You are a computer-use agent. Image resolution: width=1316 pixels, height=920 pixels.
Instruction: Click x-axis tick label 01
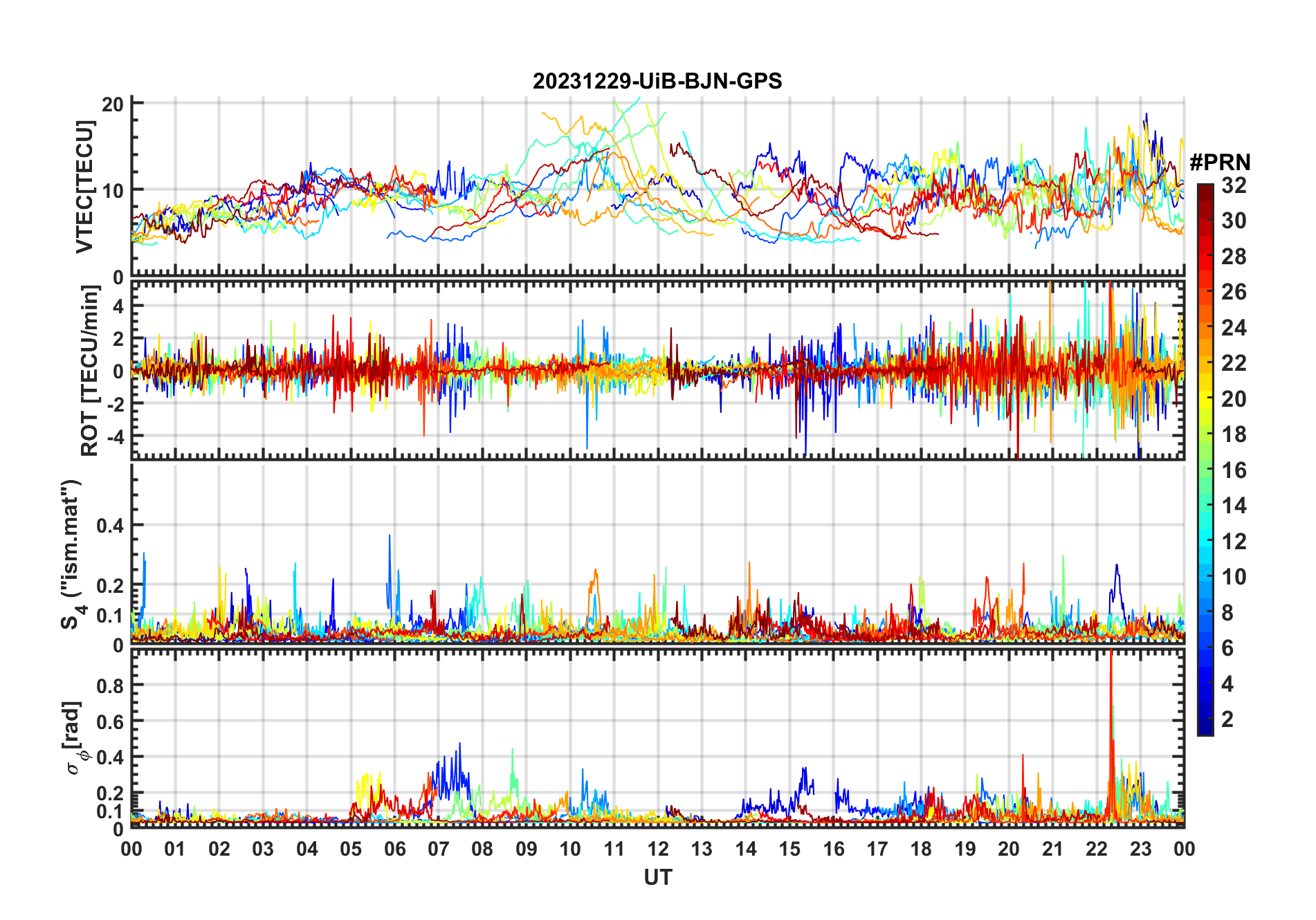point(175,849)
